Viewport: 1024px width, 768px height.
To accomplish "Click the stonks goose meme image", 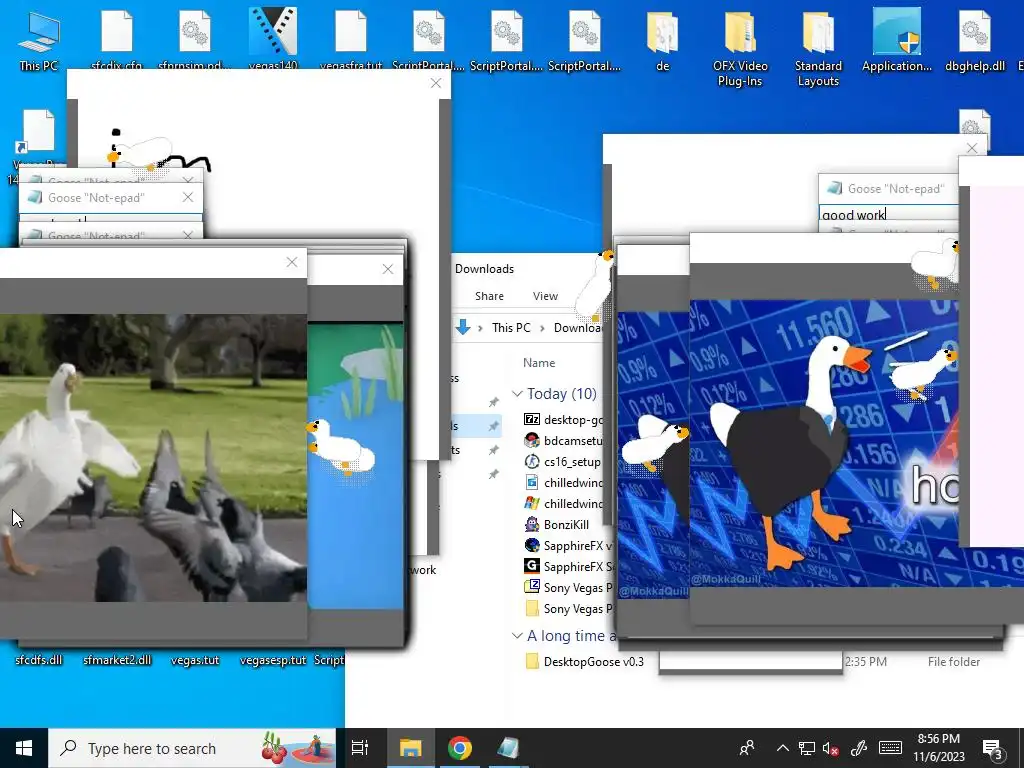I will coord(824,443).
